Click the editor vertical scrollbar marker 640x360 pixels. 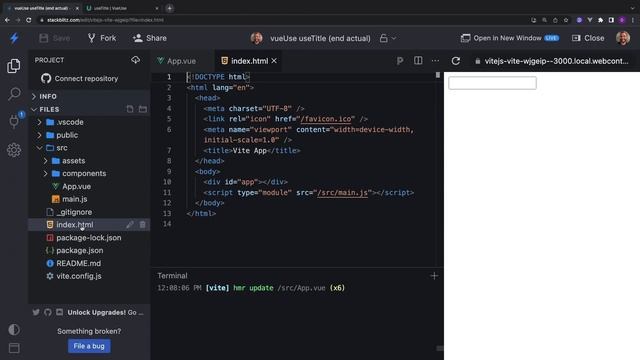coord(438,75)
